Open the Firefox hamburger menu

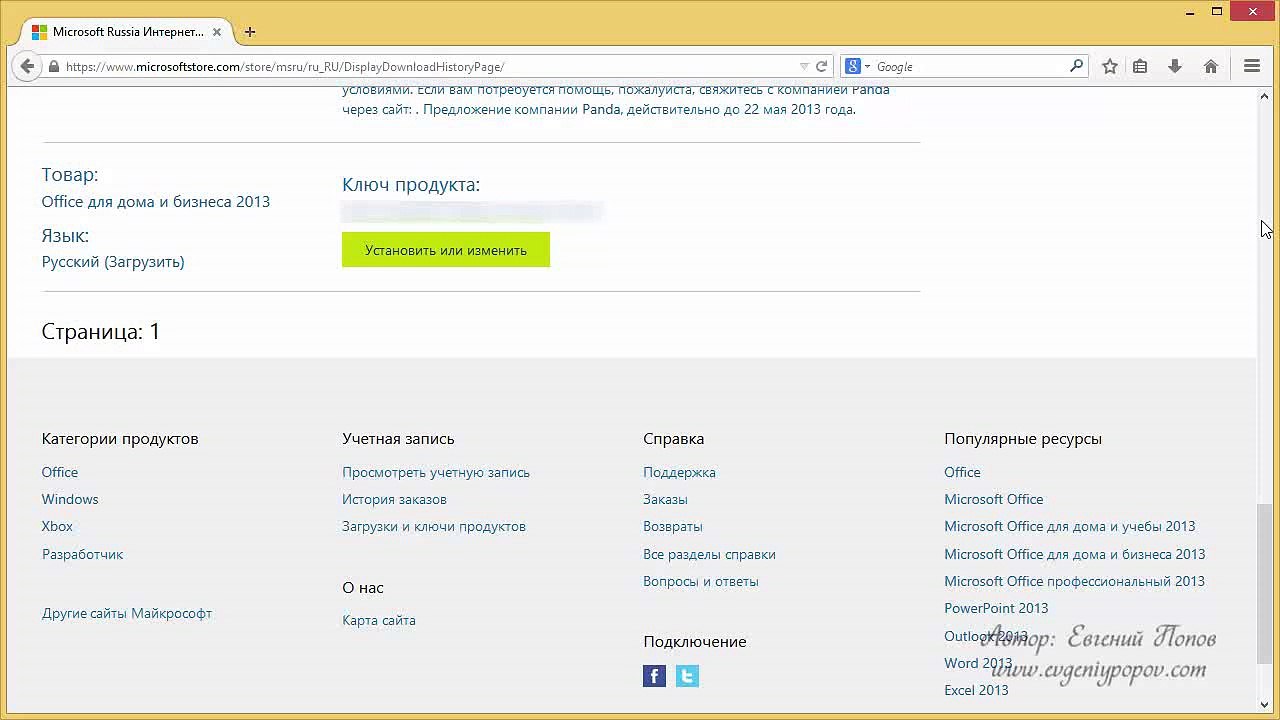(1252, 66)
